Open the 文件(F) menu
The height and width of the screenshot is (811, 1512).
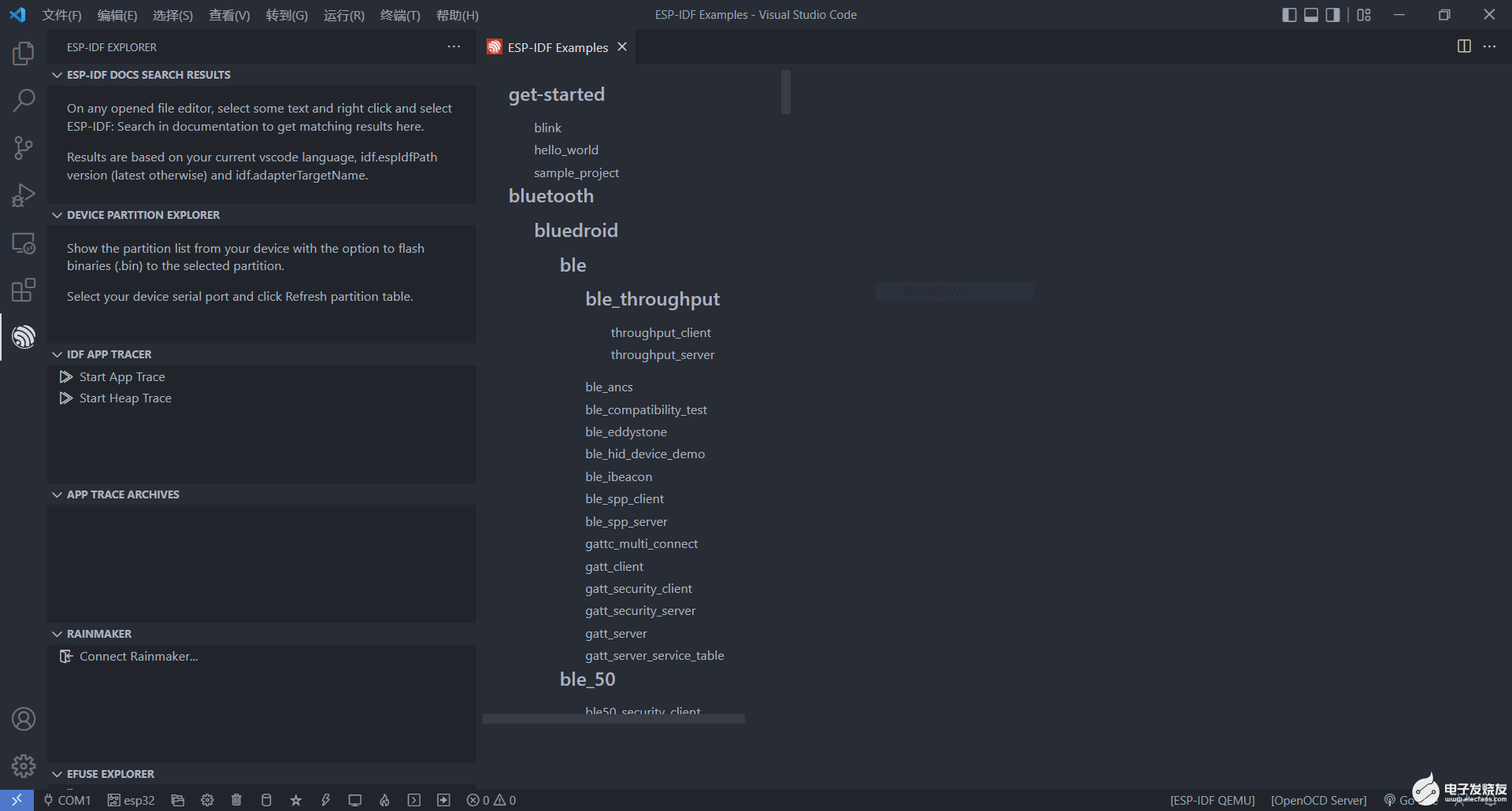61,15
